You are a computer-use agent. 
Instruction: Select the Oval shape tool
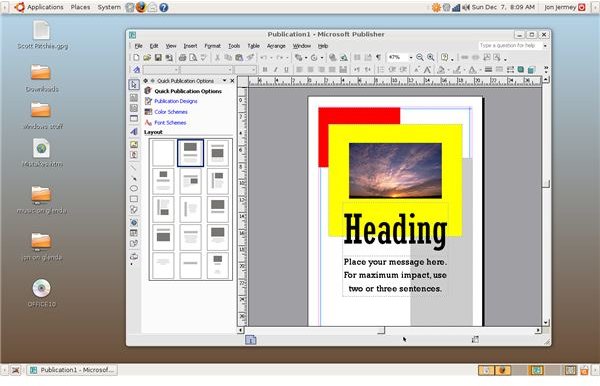[134, 189]
